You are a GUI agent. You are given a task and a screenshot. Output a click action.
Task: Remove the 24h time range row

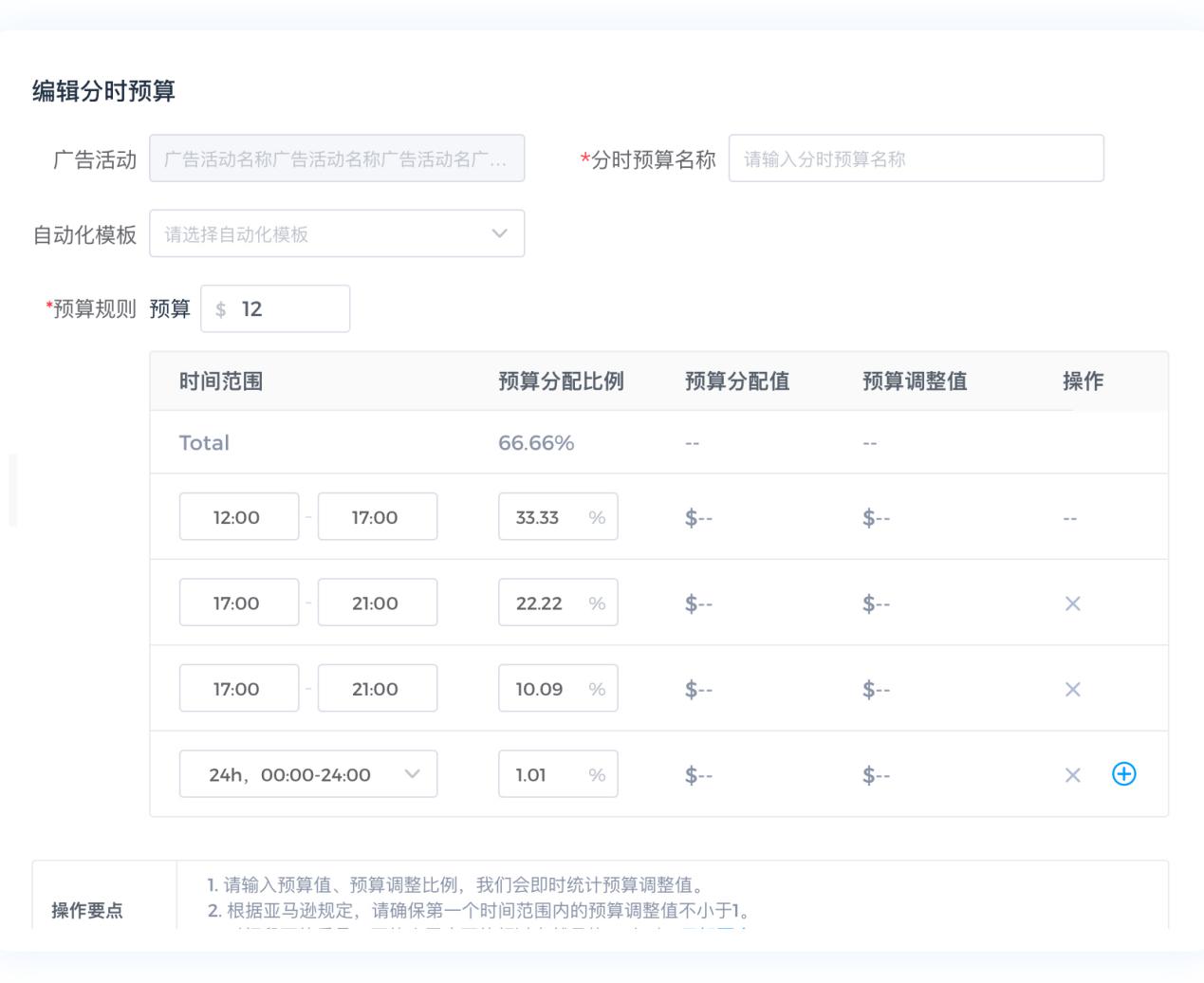coord(1072,775)
